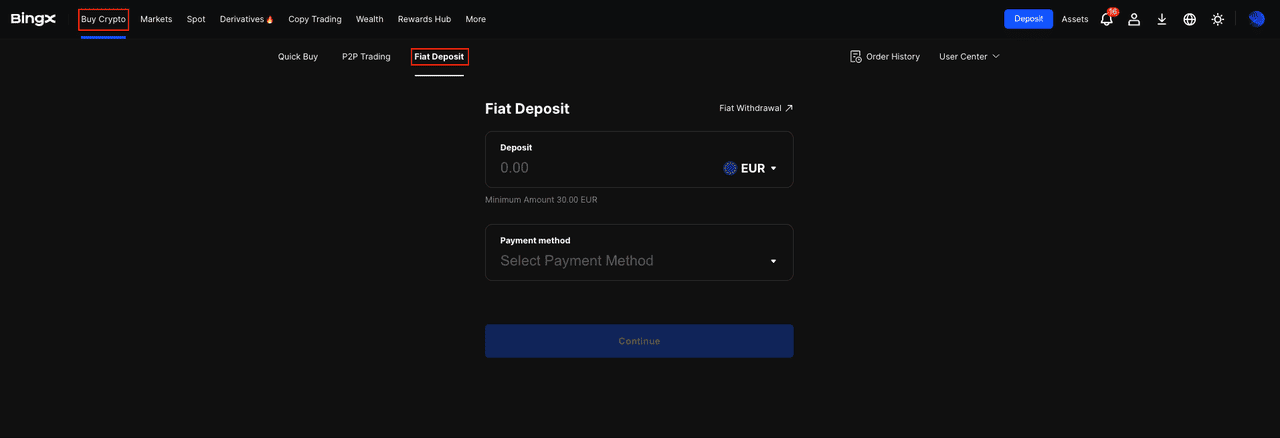Open the language globe icon
The height and width of the screenshot is (438, 1280).
[1190, 19]
